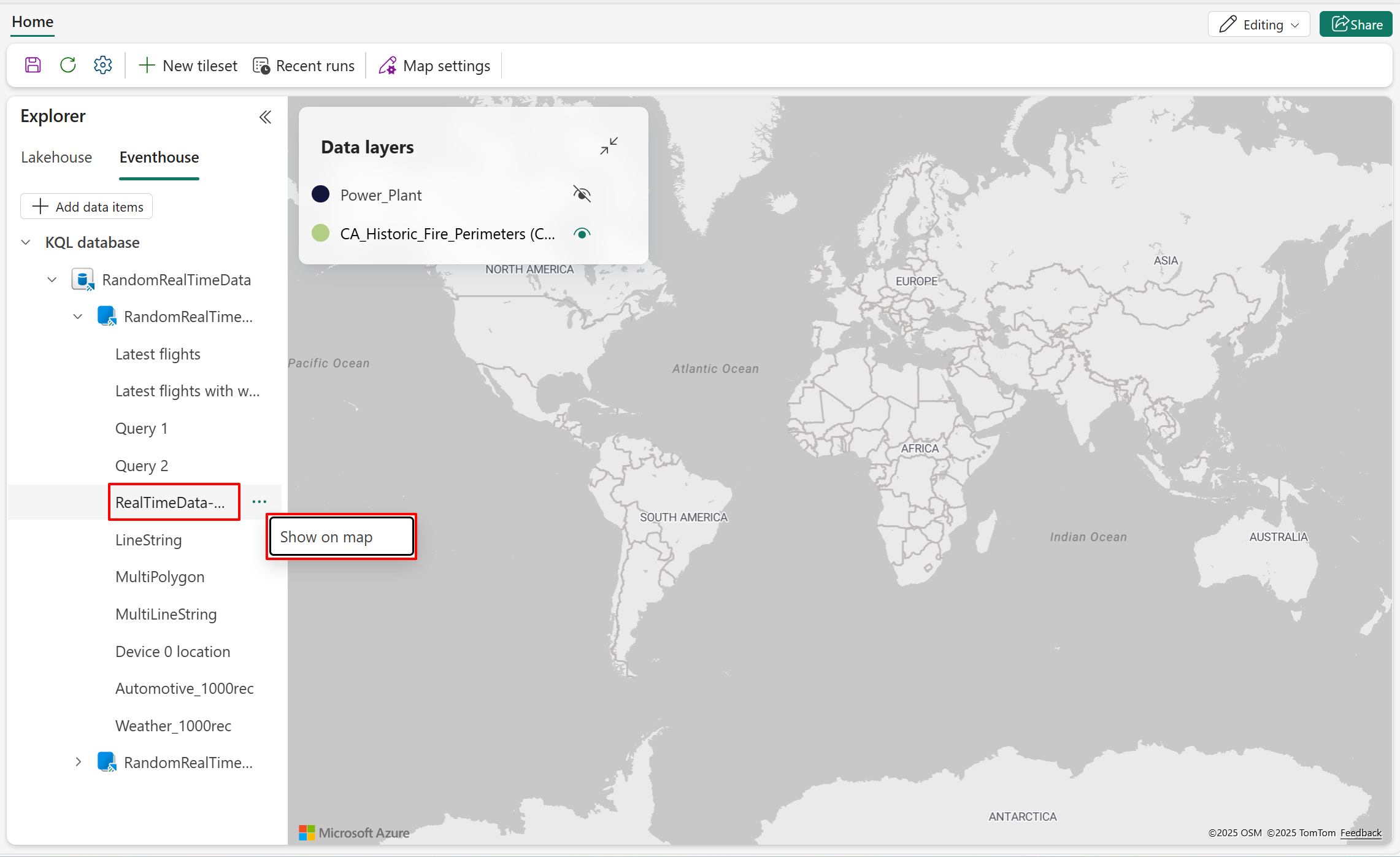The height and width of the screenshot is (857, 1400).
Task: Open the Editing mode dropdown
Action: pos(1259,25)
